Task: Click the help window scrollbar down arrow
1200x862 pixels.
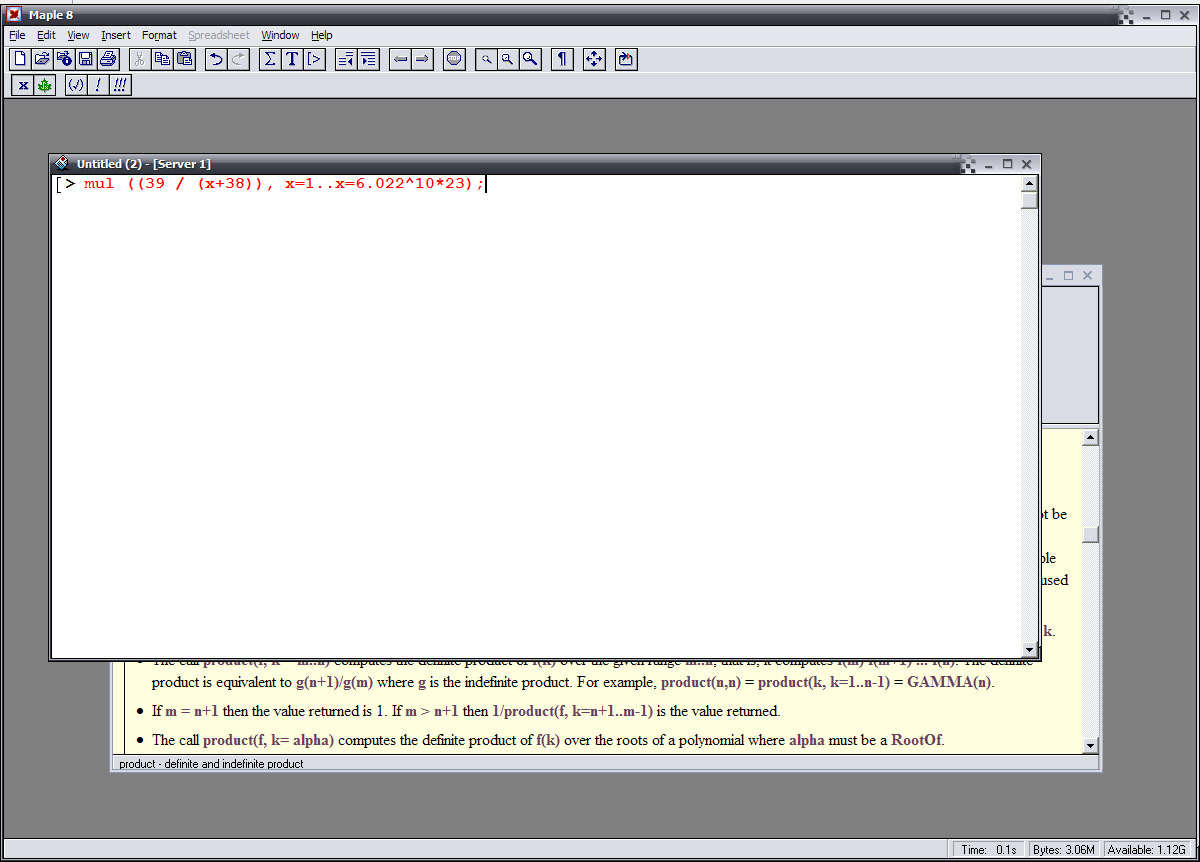Action: 1090,745
